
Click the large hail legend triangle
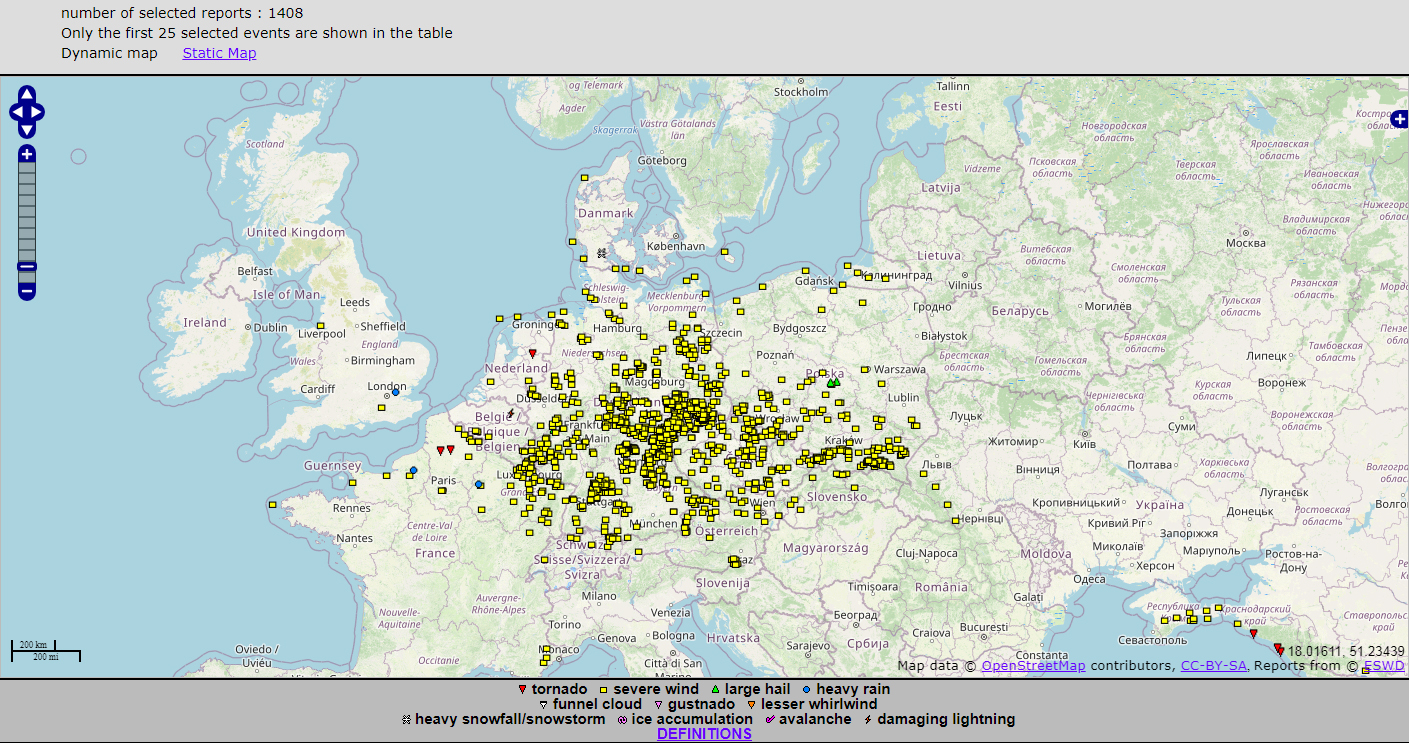715,690
